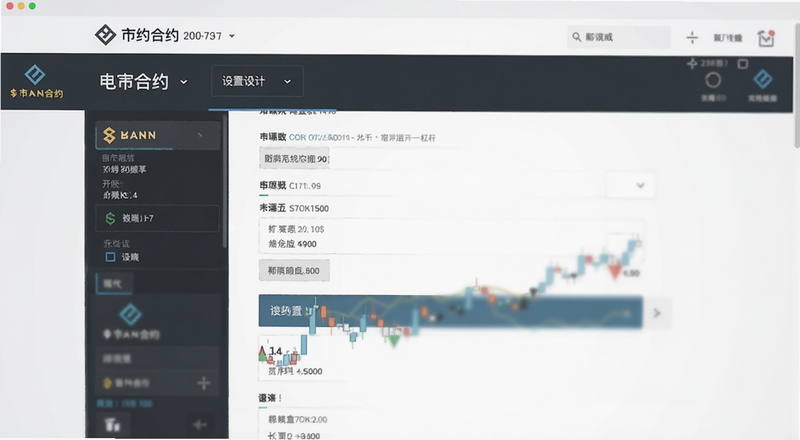Image resolution: width=800 pixels, height=440 pixels.
Task: Click the back arrow at sidebar bottom right
Action: [199, 424]
